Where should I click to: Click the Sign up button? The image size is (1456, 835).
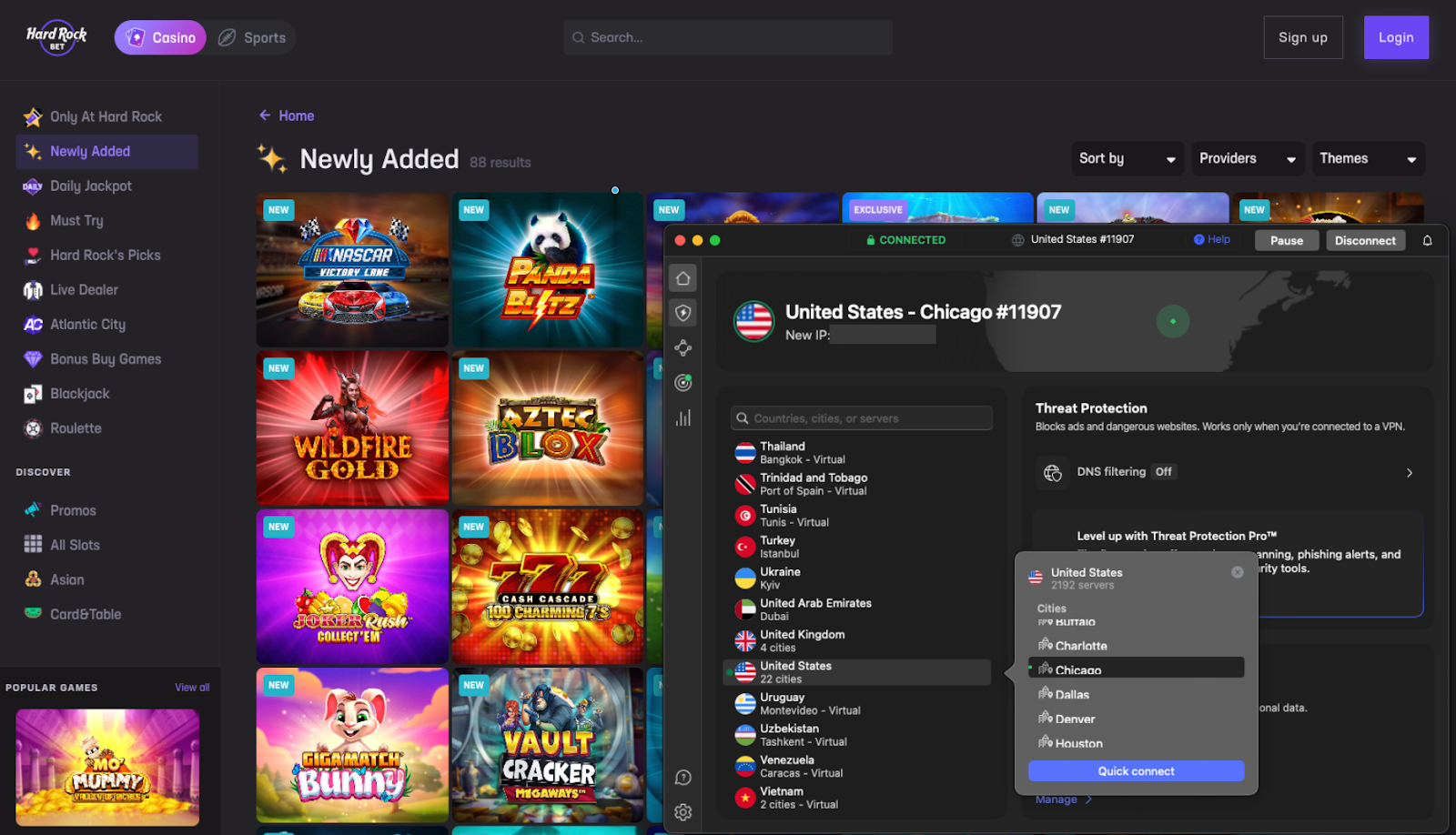(x=1303, y=37)
